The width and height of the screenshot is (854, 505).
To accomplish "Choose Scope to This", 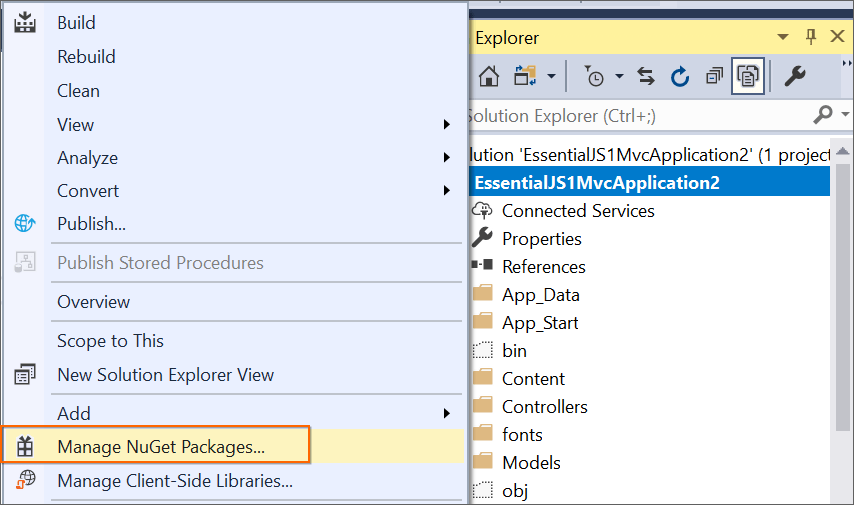I will (x=234, y=341).
